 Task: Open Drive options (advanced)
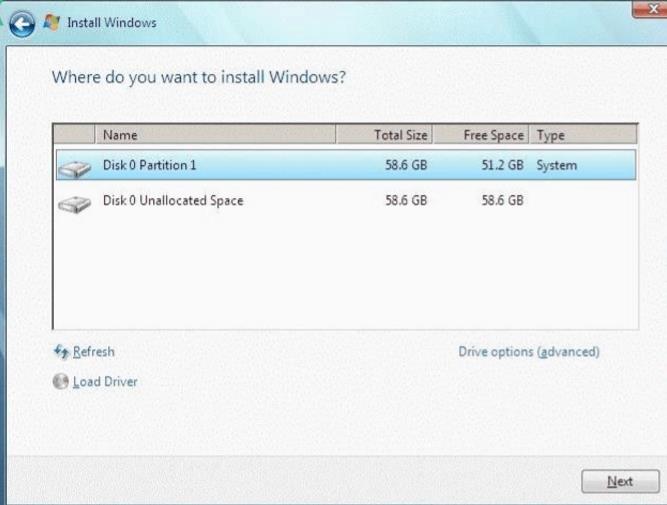pos(529,352)
